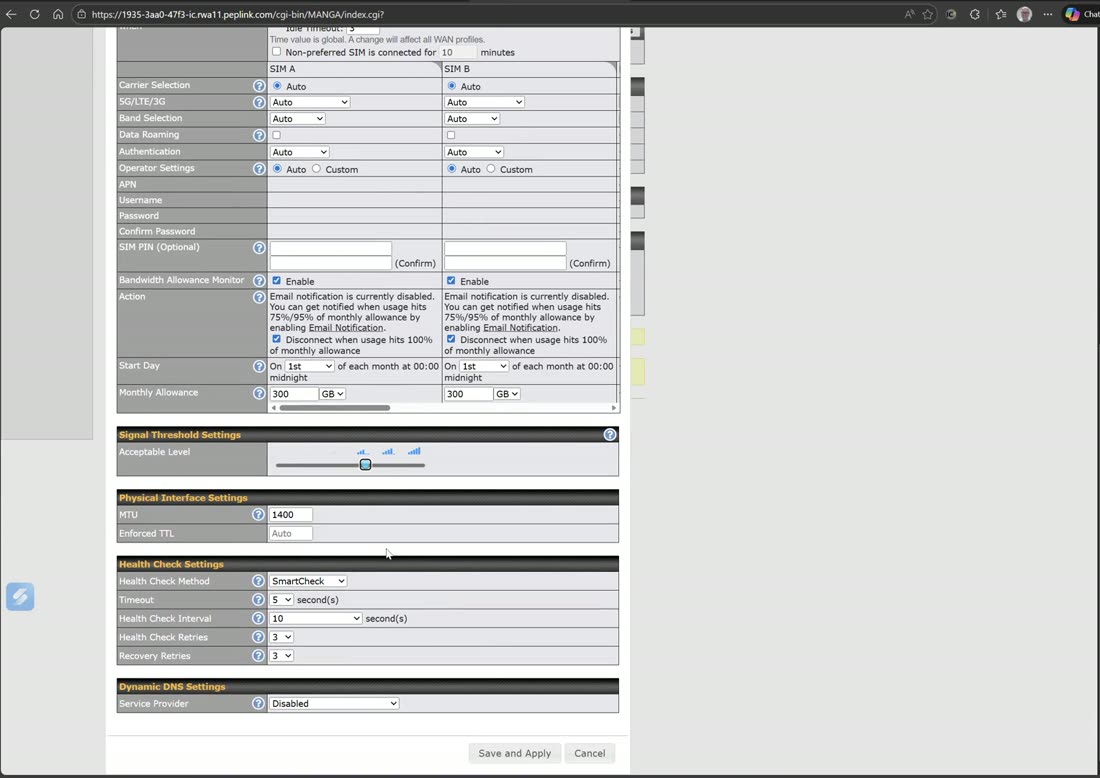
Task: Open the Health Check Method dropdown
Action: click(x=308, y=581)
